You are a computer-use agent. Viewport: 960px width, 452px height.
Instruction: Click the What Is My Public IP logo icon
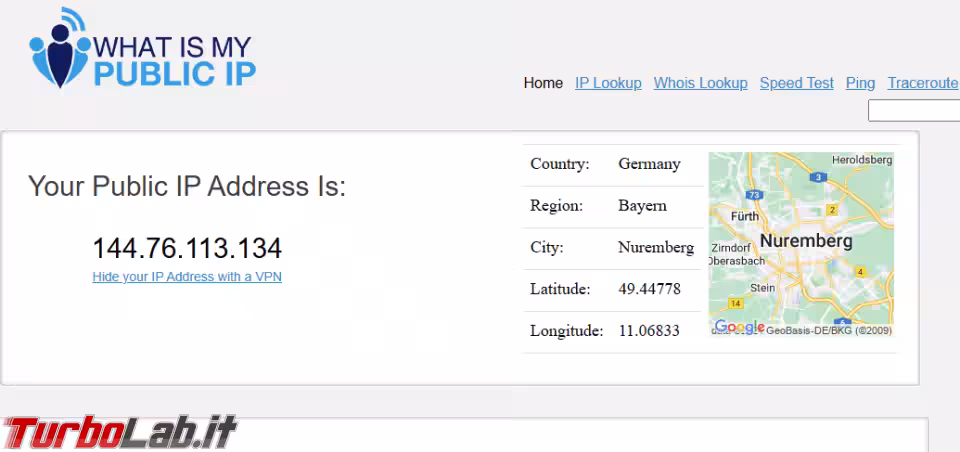pyautogui.click(x=60, y=50)
